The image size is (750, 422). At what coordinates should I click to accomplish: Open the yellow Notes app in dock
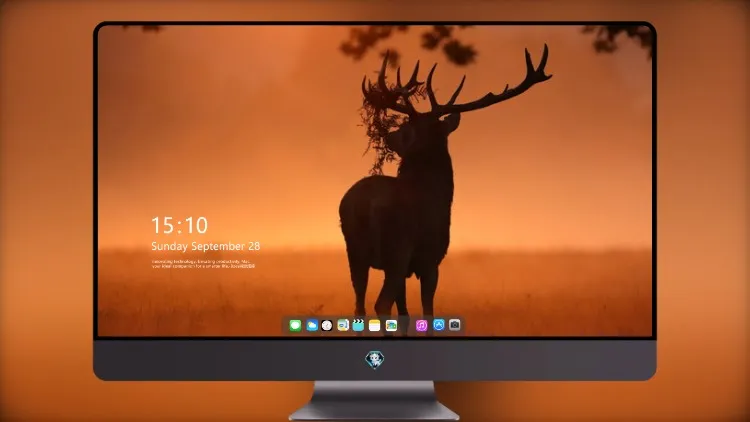[x=375, y=325]
